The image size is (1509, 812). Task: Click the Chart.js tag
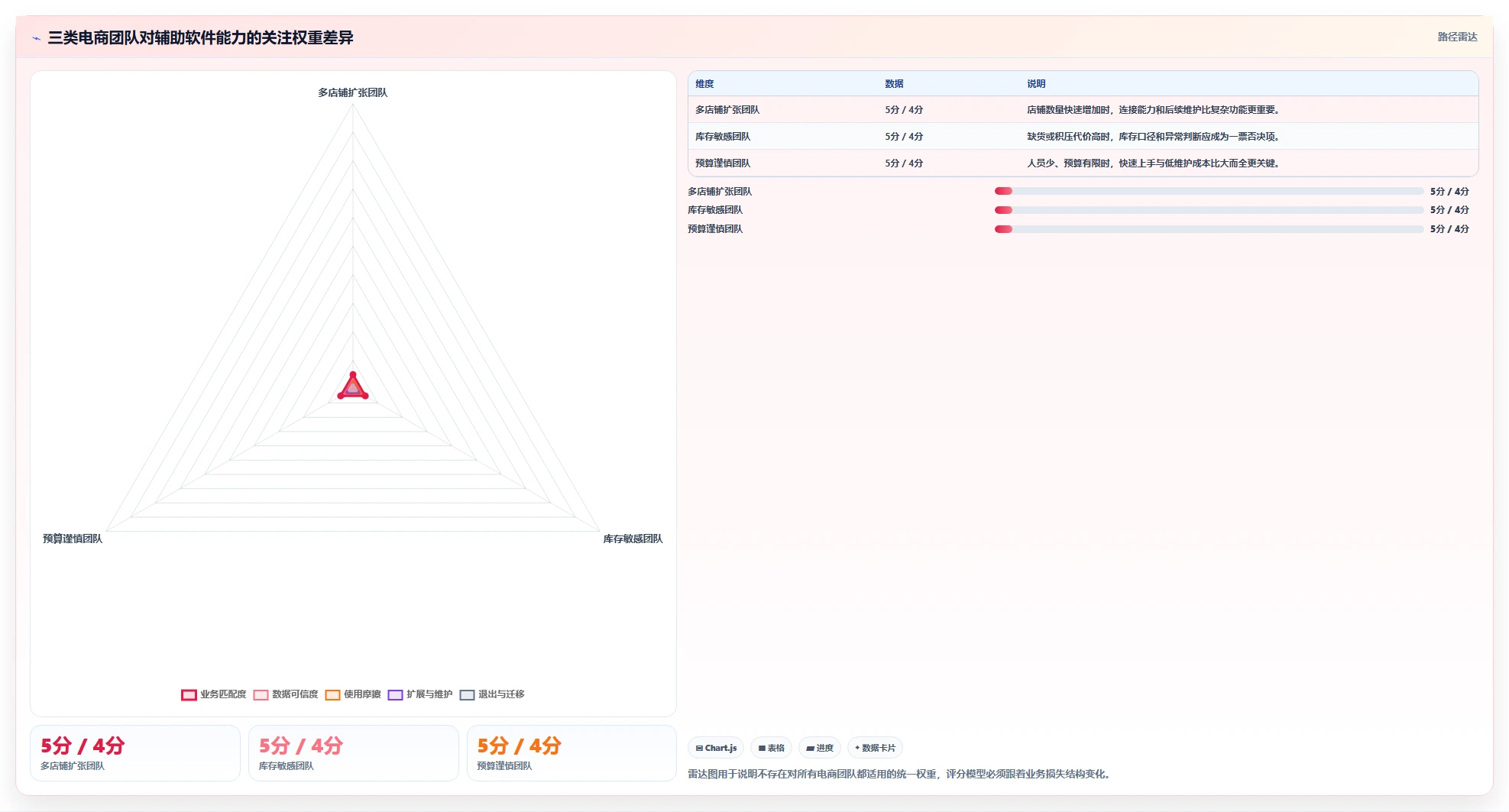click(716, 748)
